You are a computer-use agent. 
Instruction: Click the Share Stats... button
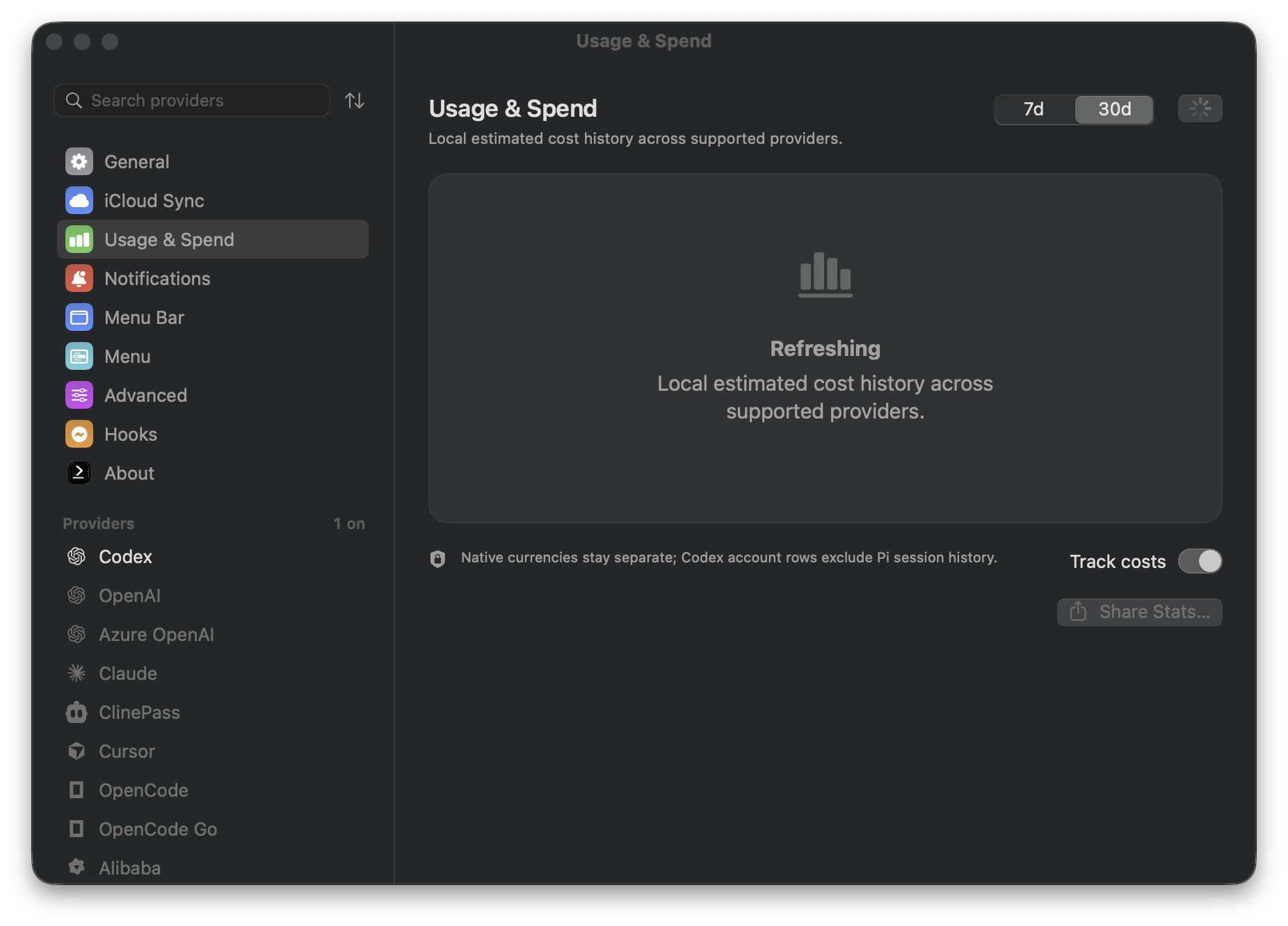pyautogui.click(x=1139, y=612)
